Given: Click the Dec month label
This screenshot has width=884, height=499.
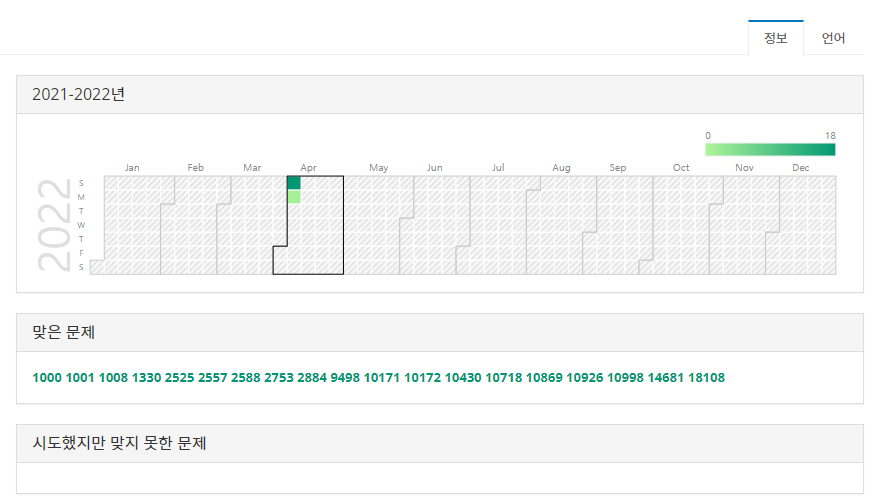Looking at the screenshot, I should (801, 167).
